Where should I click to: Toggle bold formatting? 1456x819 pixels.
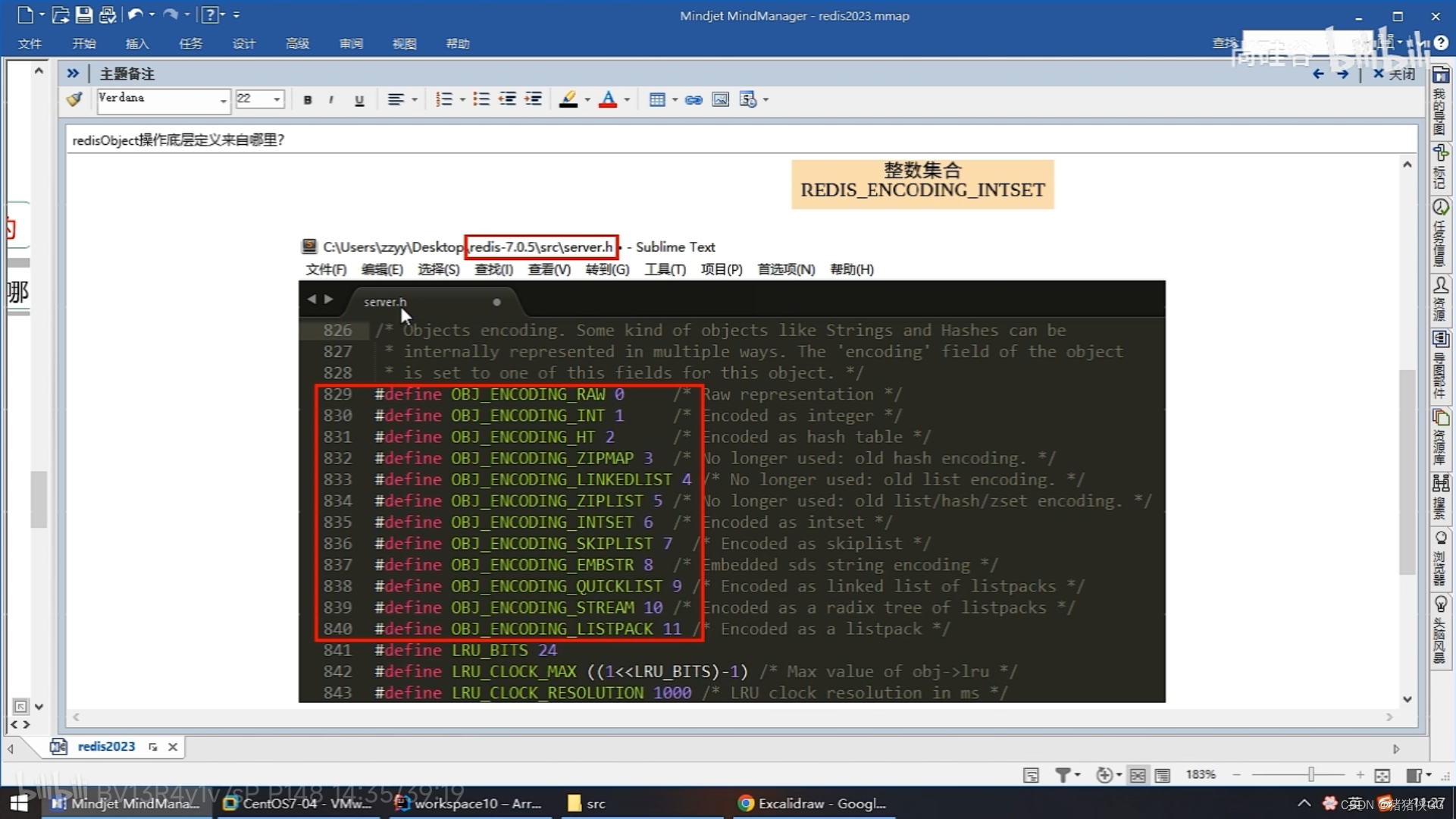308,99
